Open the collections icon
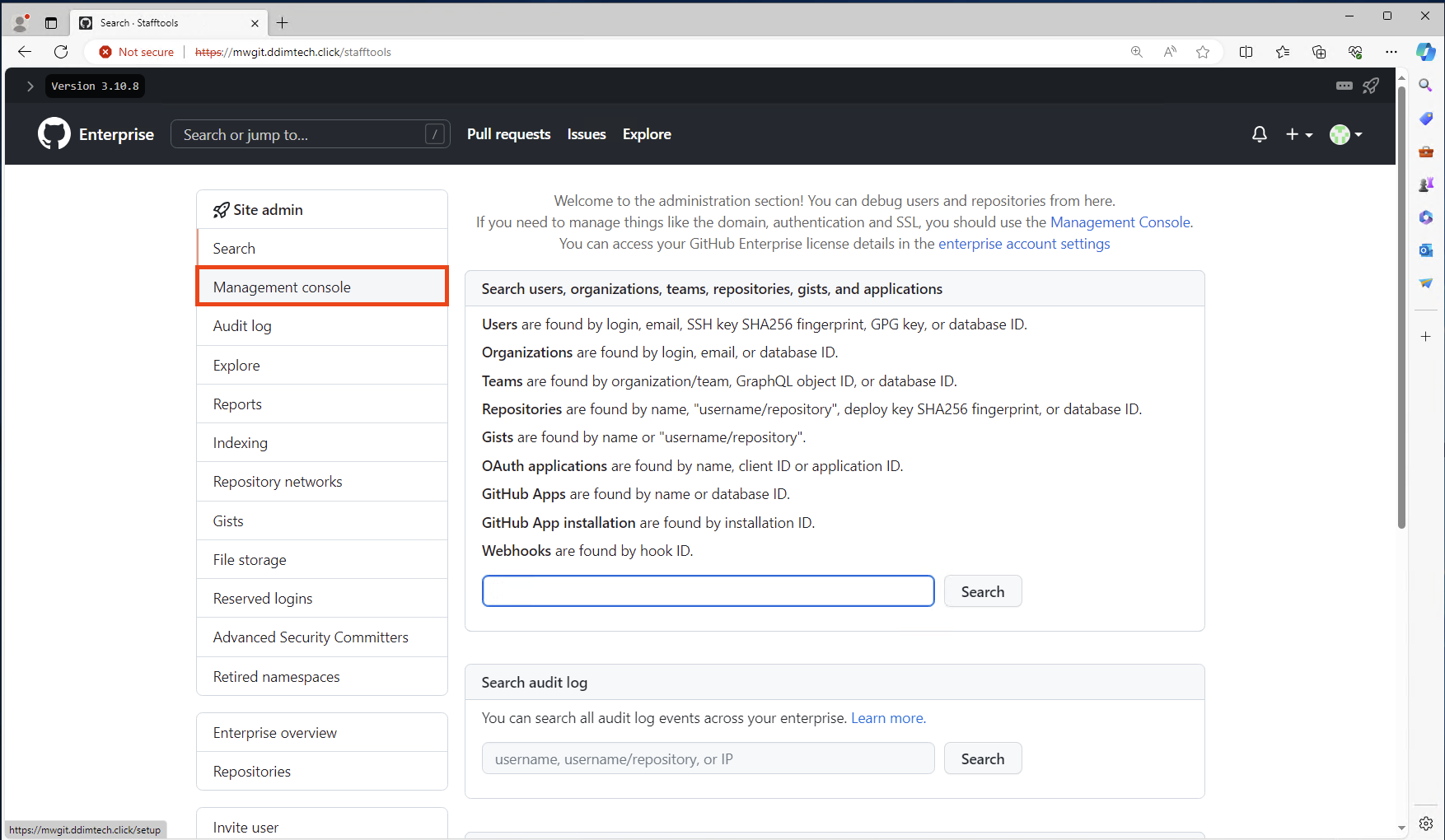Screen dimensions: 1445x840 [x=1319, y=52]
